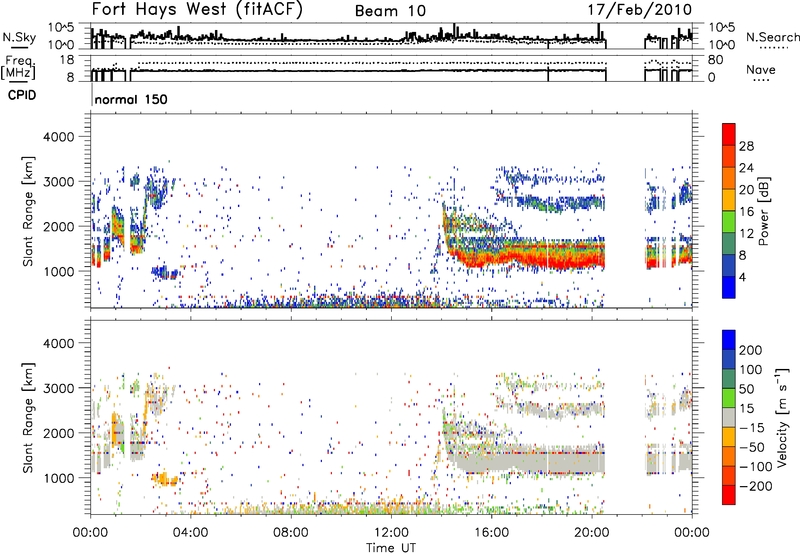Viewport: 800px width, 554px height.
Task: Click the 'Nave' legend label
Action: (760, 70)
